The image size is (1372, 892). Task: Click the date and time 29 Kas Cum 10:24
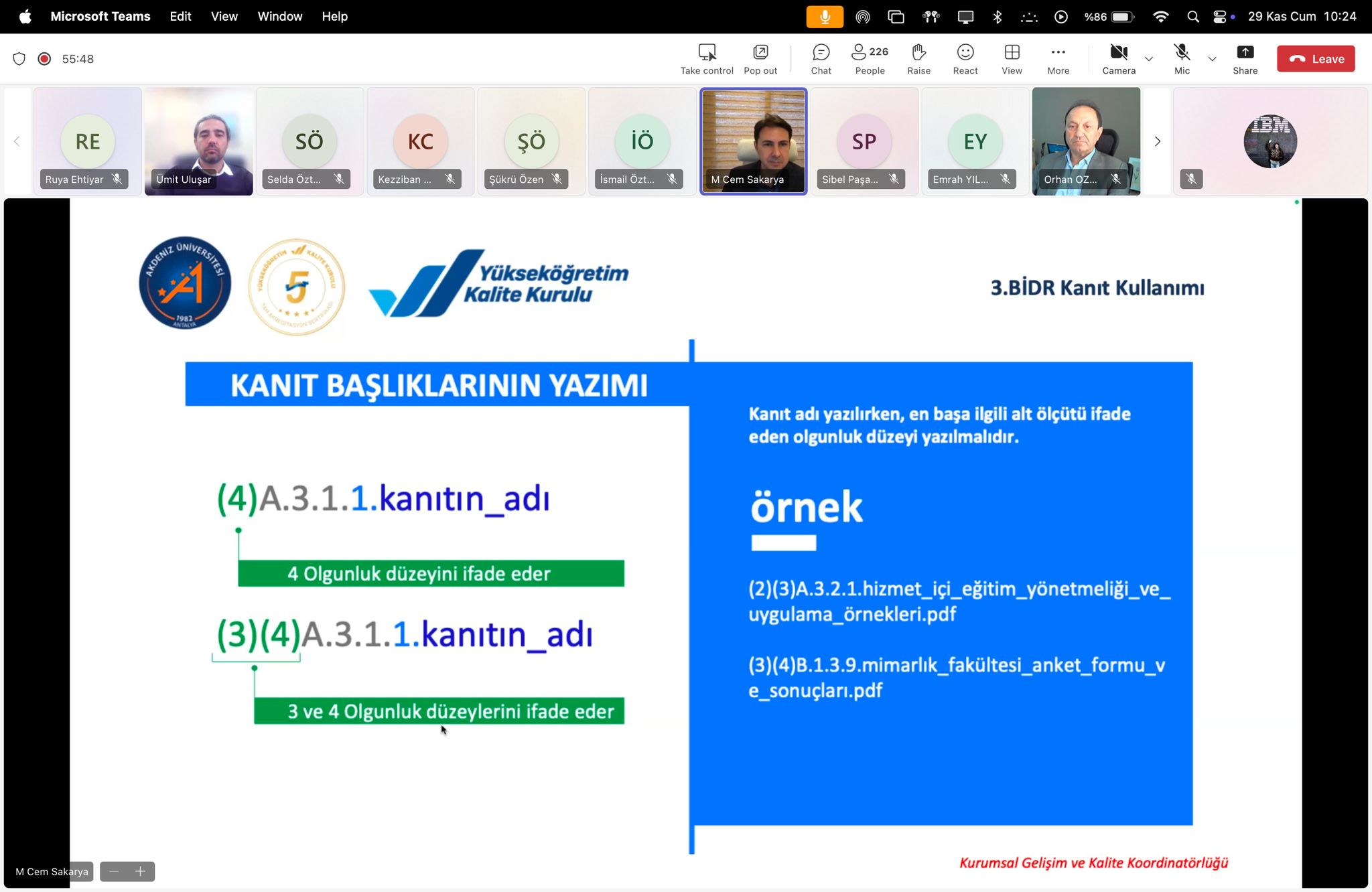coord(1302,17)
